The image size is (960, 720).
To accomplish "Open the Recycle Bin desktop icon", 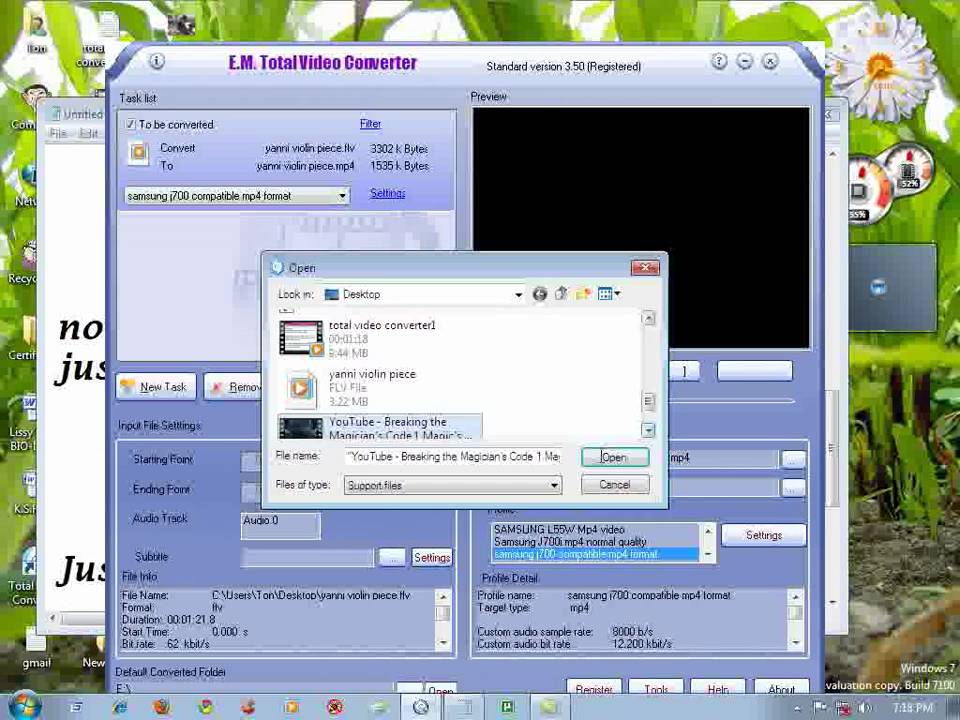I will (22, 263).
